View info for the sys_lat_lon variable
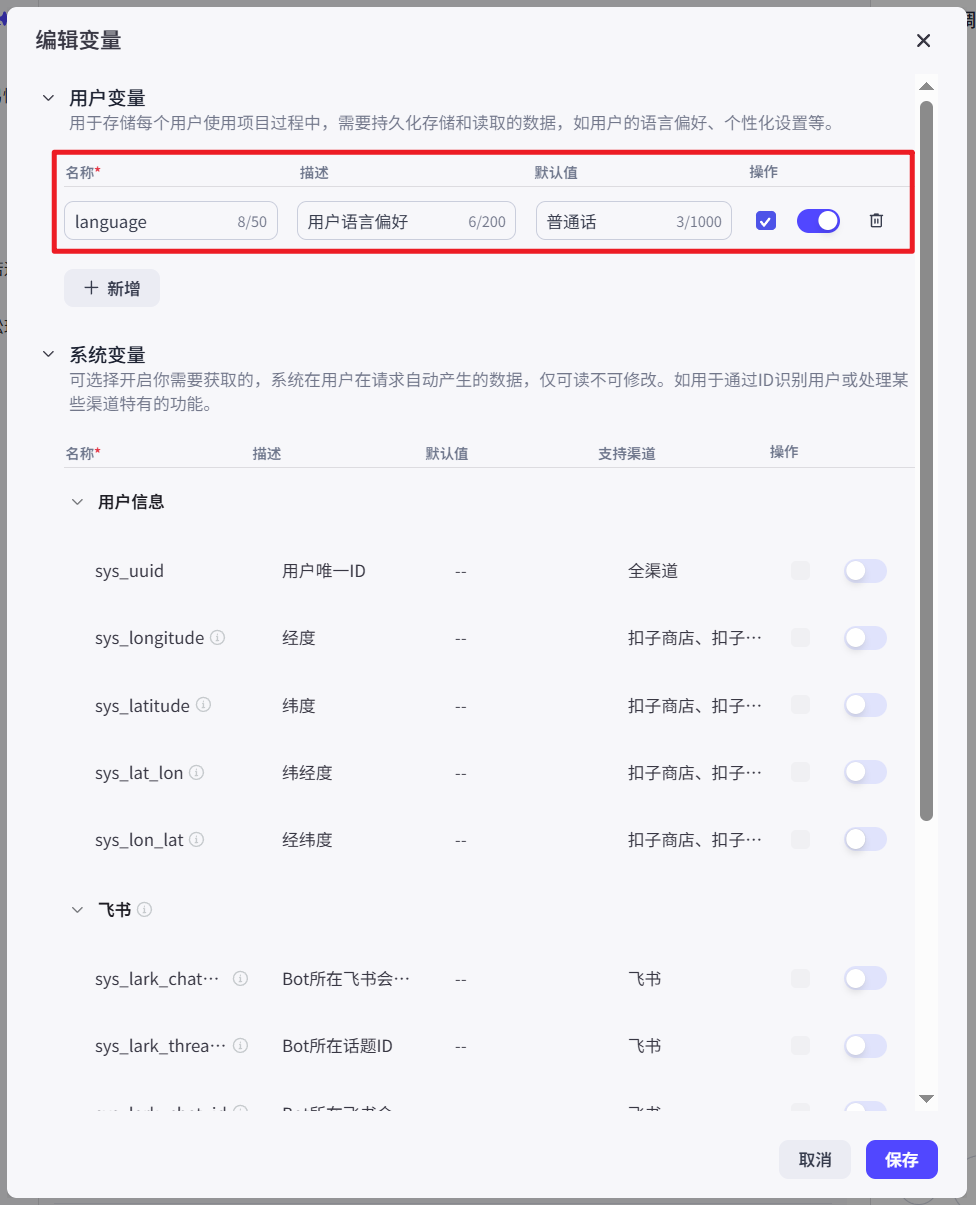 coord(197,772)
